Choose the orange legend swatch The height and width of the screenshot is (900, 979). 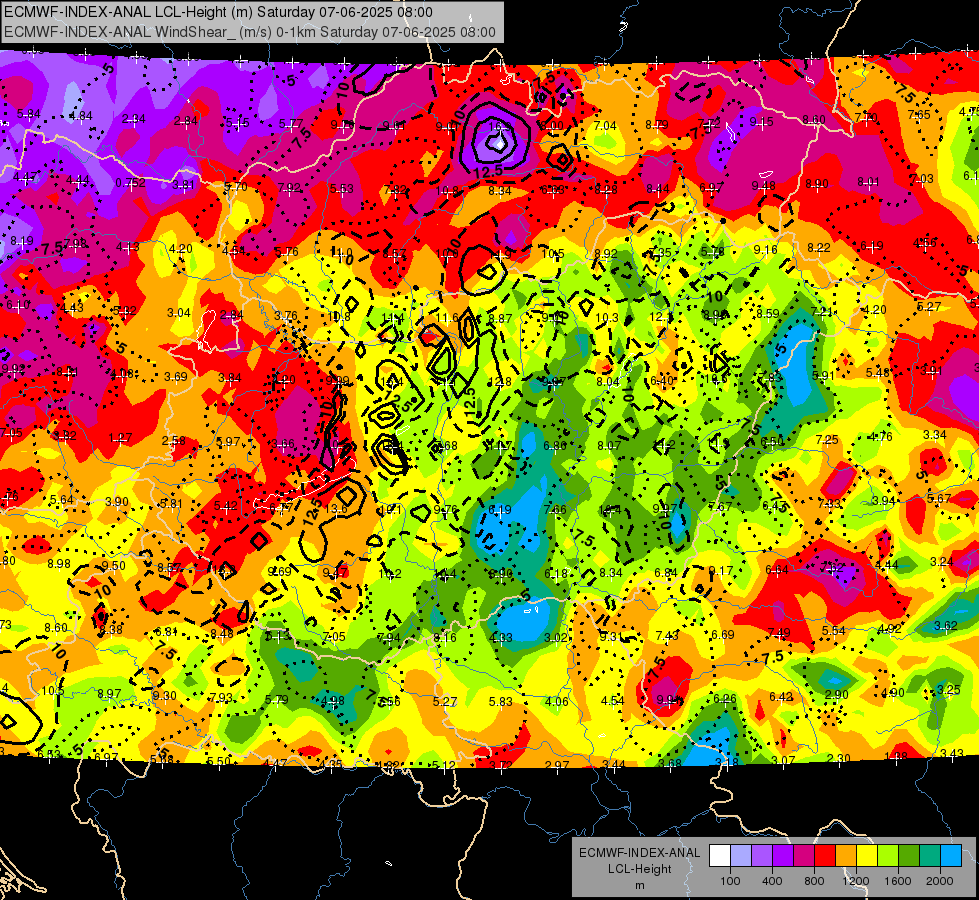[846, 856]
